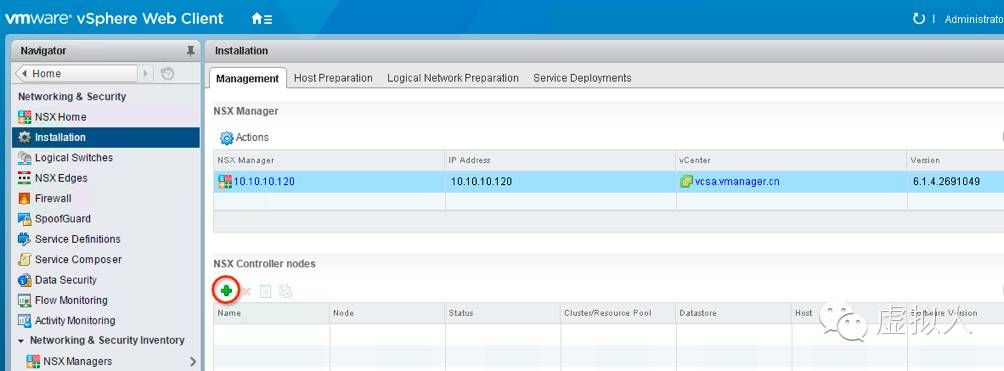1004x371 pixels.
Task: Switch to the Host Preparation tab
Action: tap(333, 78)
